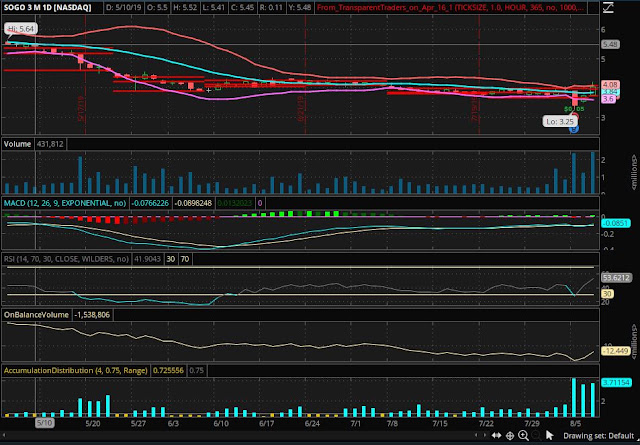Click the -0.0851 MACD axis bubble
The height and width of the screenshot is (445, 640).
[616, 223]
